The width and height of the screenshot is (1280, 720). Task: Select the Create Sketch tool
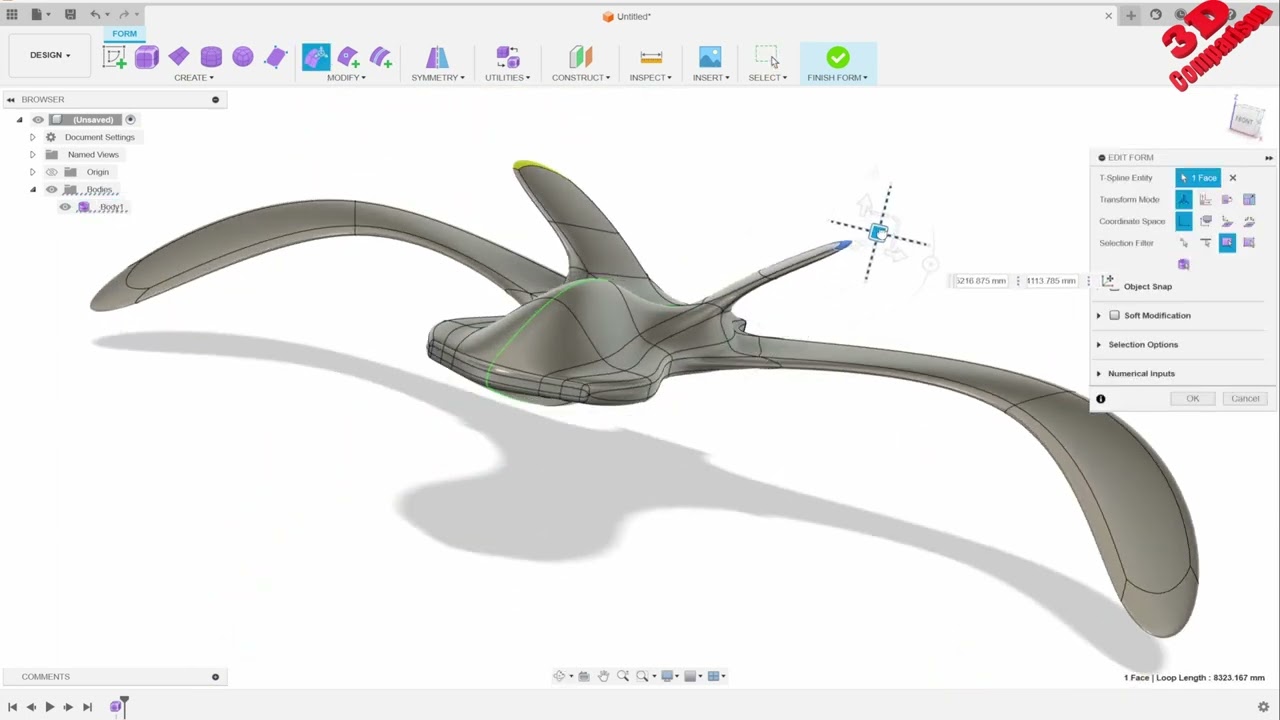point(114,57)
